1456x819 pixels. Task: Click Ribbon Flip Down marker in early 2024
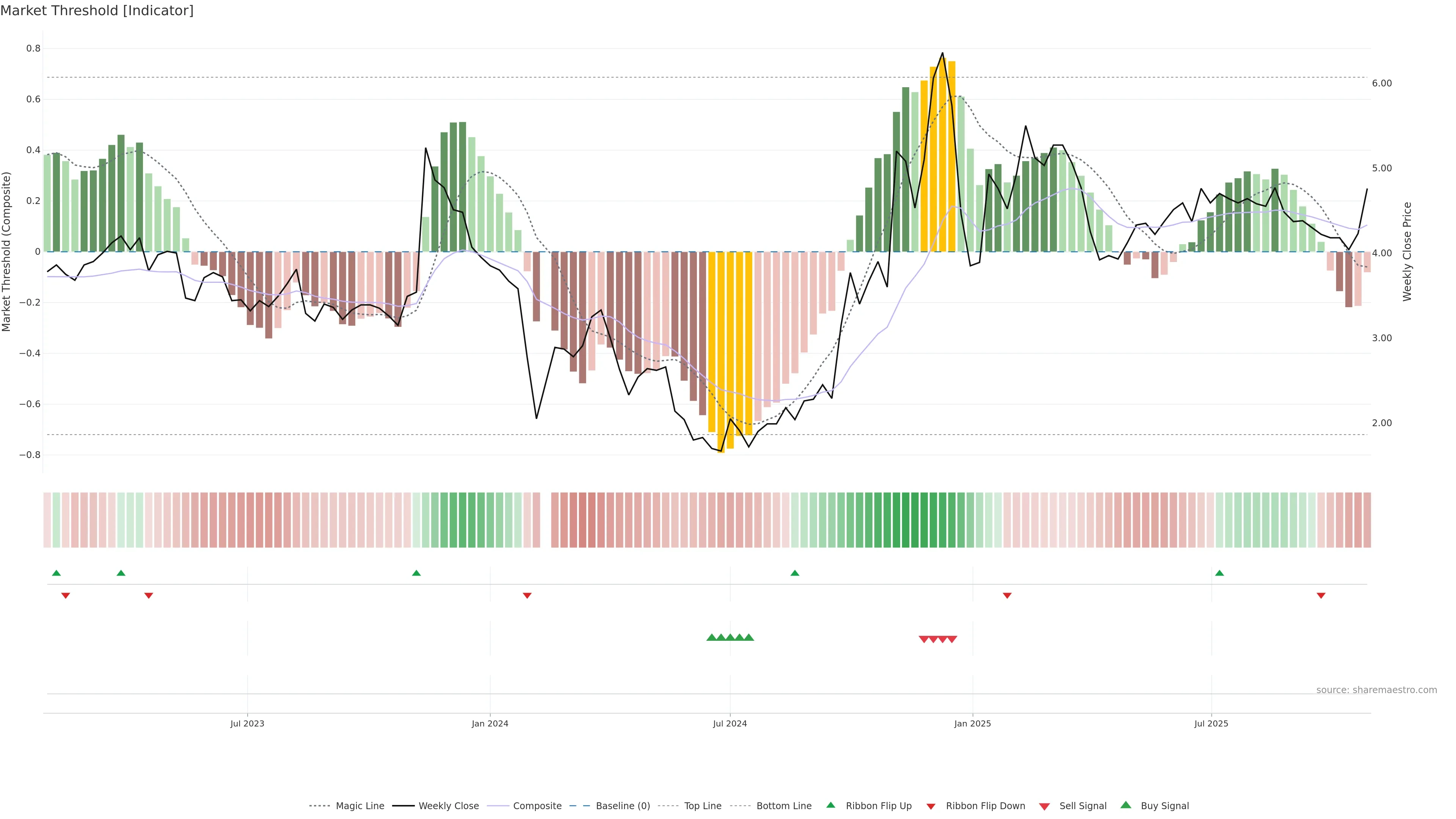pyautogui.click(x=527, y=595)
